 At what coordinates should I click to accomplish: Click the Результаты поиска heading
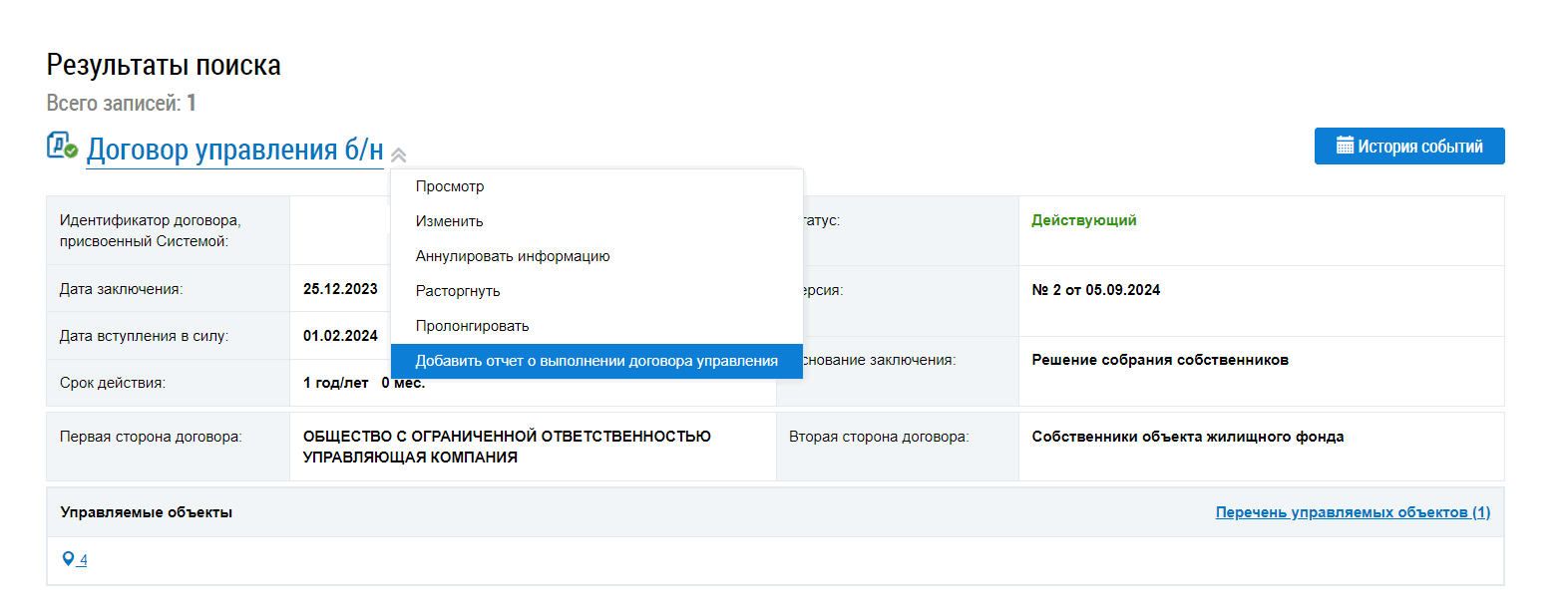164,65
